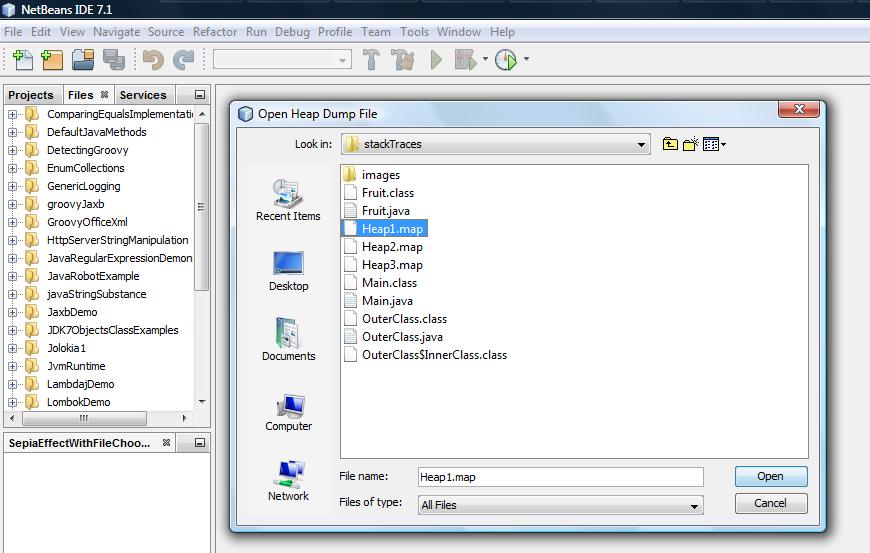Select the JvmRuntime project
The height and width of the screenshot is (553, 870).
click(x=76, y=366)
